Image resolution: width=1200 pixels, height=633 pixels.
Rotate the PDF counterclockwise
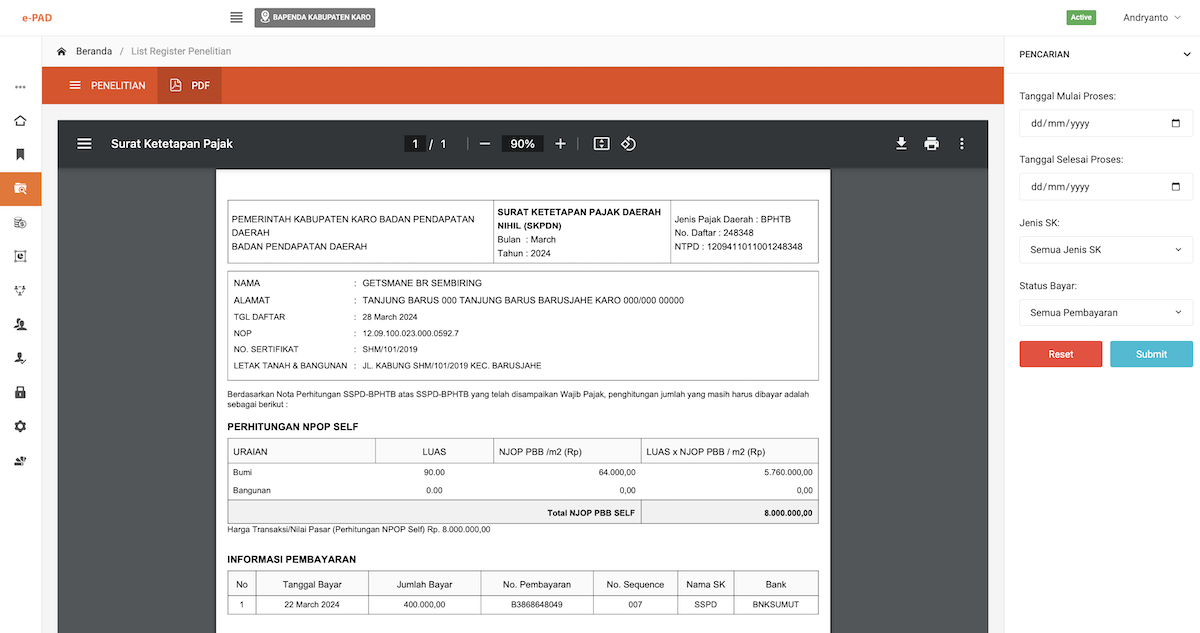tap(629, 144)
